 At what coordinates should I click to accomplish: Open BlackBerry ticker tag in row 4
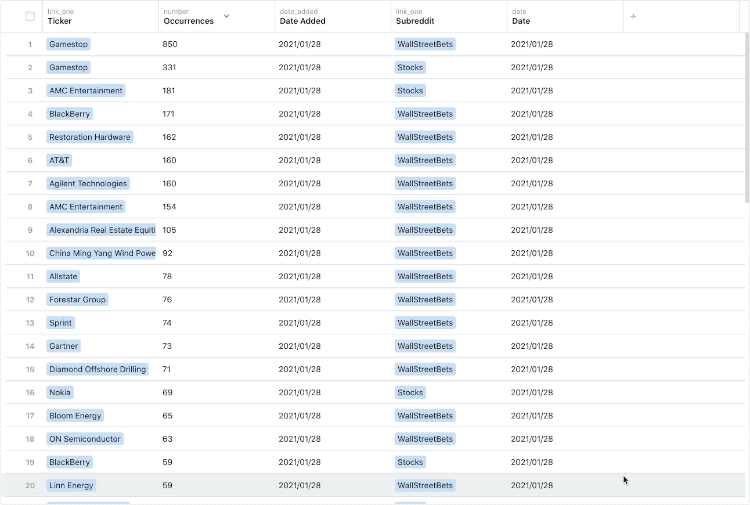[69, 114]
